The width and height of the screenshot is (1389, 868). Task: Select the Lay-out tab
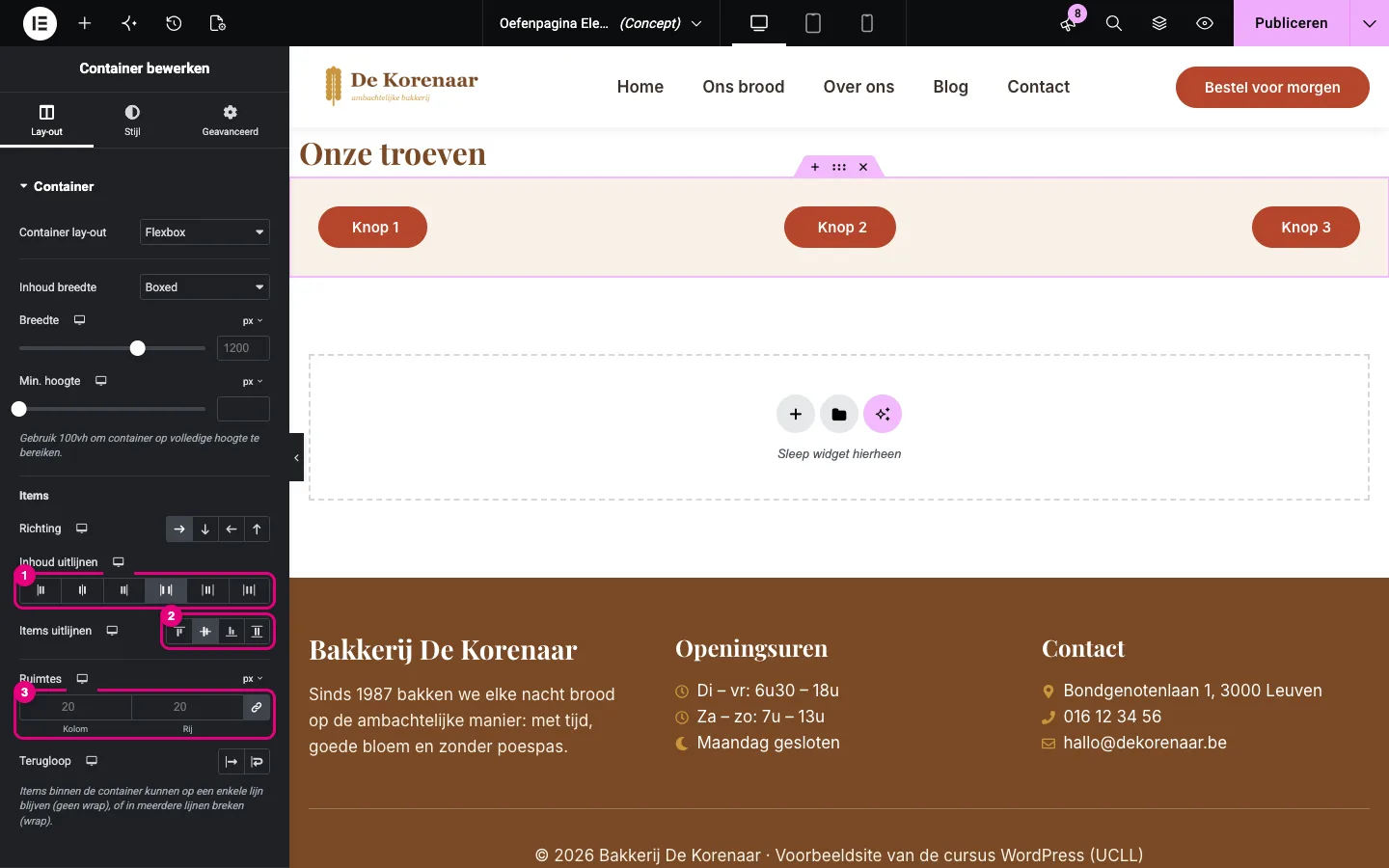point(46,121)
